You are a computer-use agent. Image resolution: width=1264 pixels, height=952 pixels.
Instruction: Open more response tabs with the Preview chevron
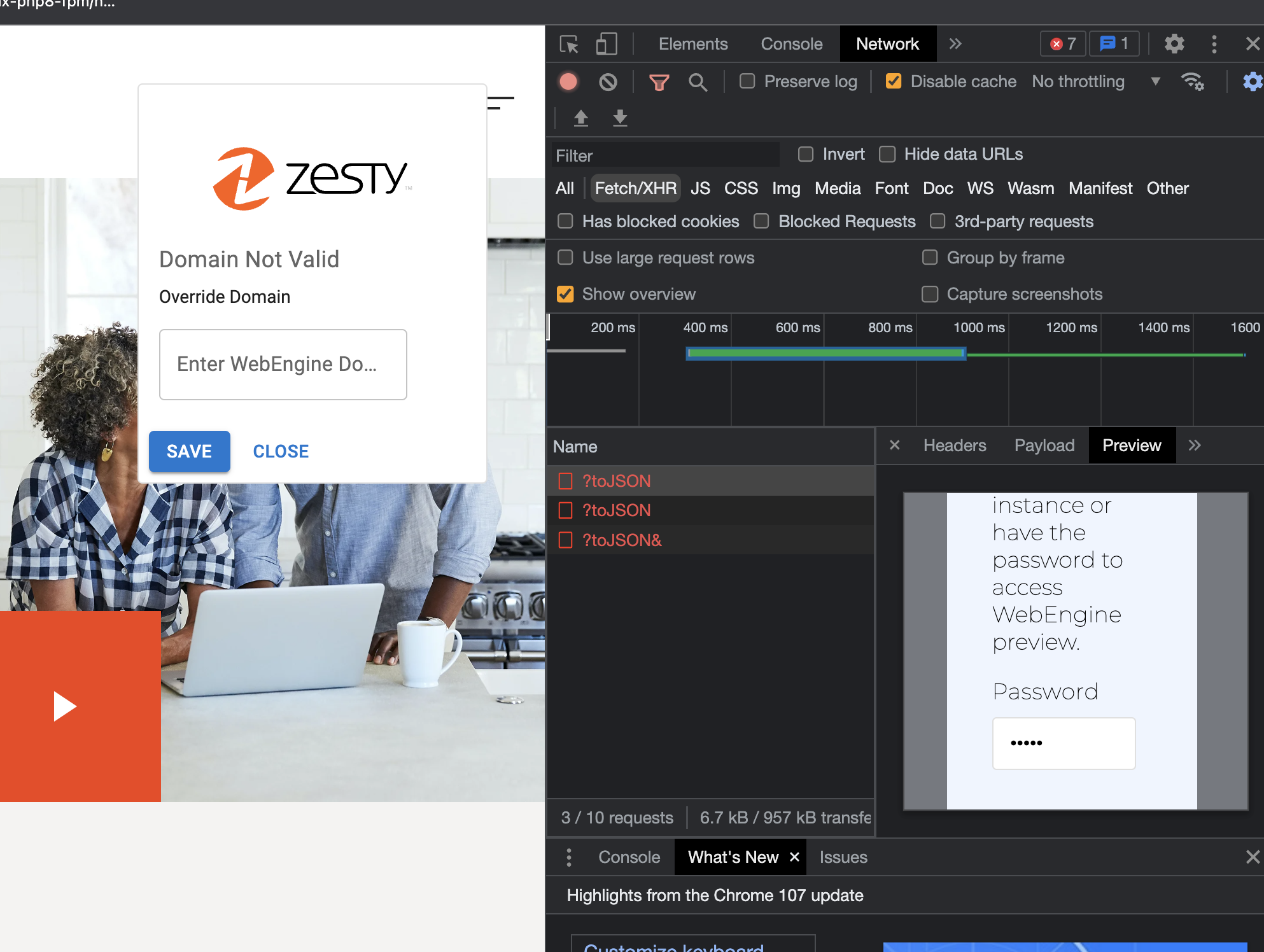1195,445
